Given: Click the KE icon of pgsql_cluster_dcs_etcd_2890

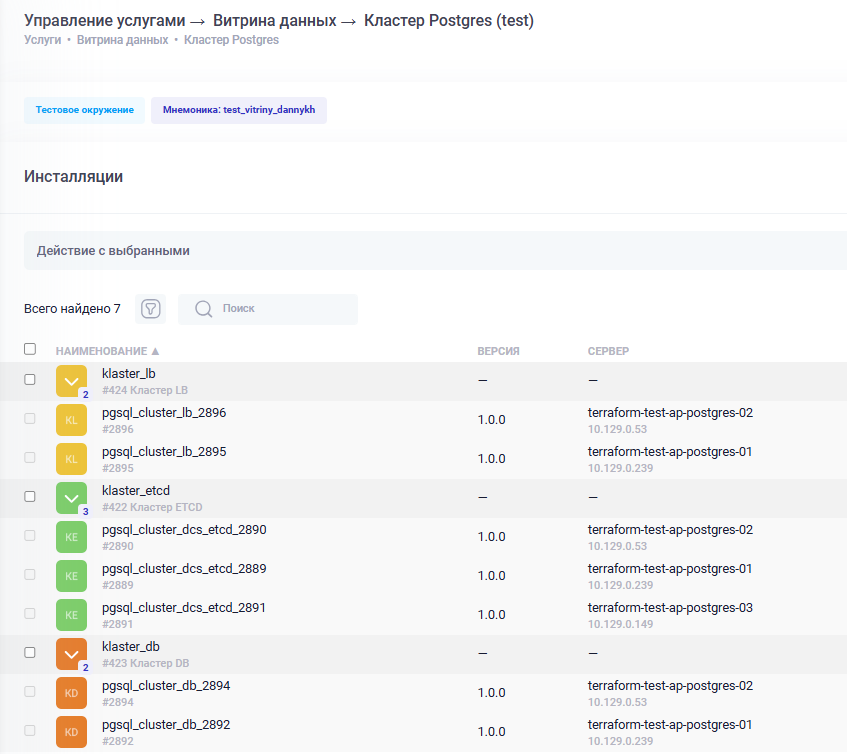Looking at the screenshot, I should pos(71,537).
